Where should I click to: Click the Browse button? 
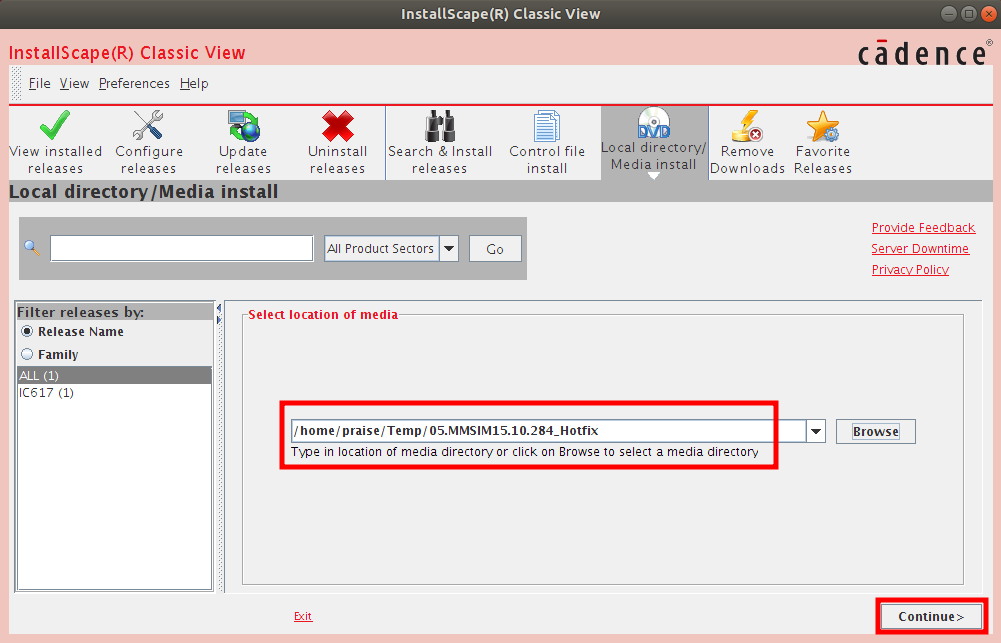point(875,432)
